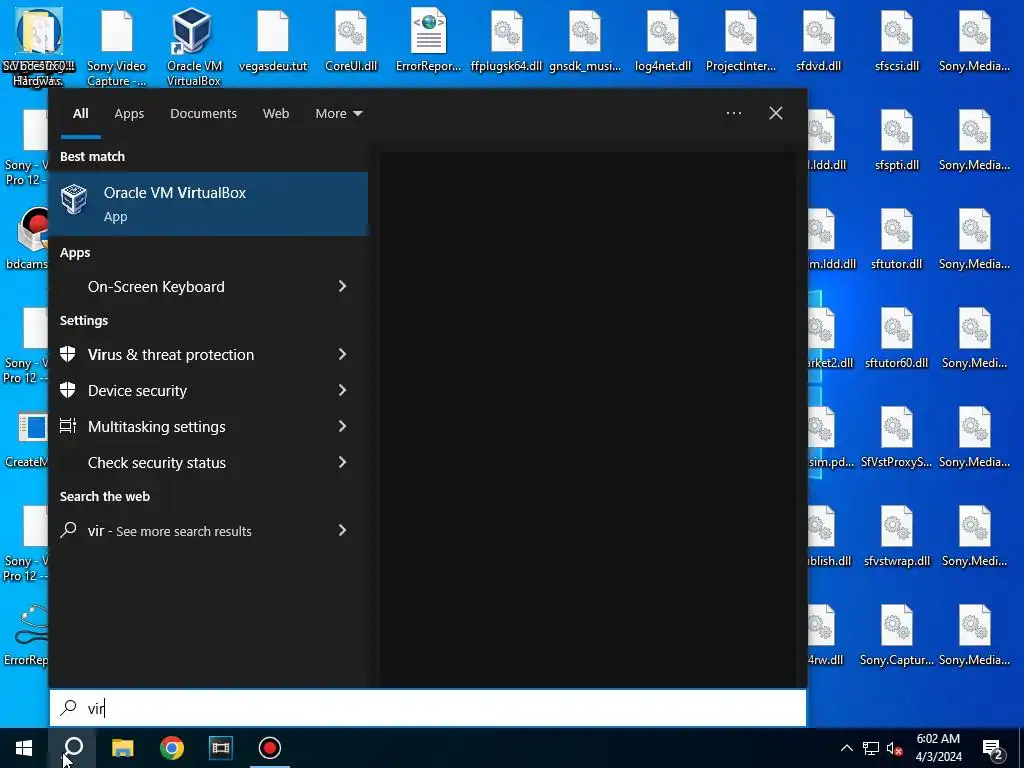Select log4net.dll desktop file
This screenshot has height=768, width=1024.
662,40
